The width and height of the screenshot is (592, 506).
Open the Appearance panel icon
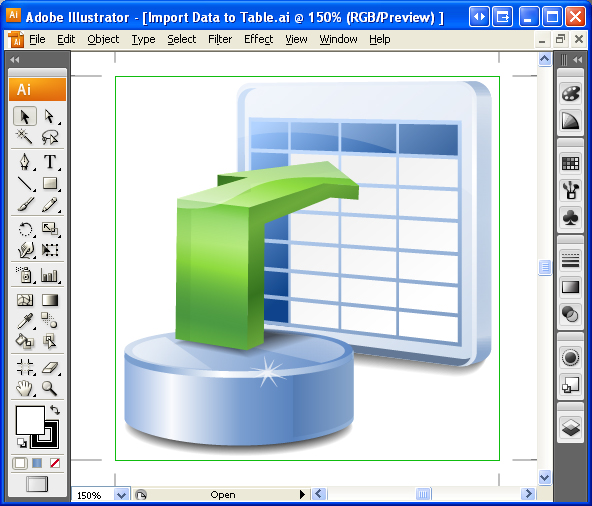(570, 357)
